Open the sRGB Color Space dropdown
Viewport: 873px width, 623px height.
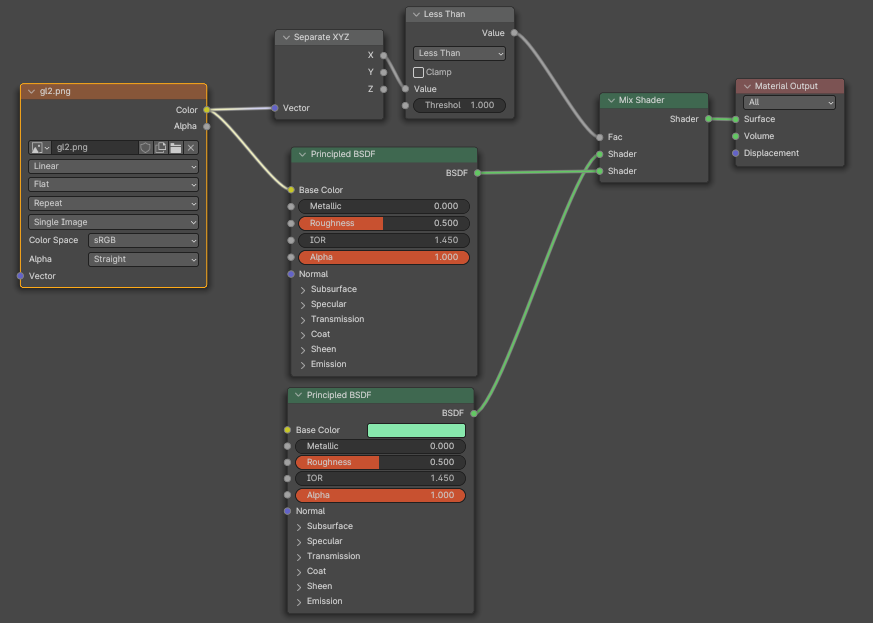143,241
